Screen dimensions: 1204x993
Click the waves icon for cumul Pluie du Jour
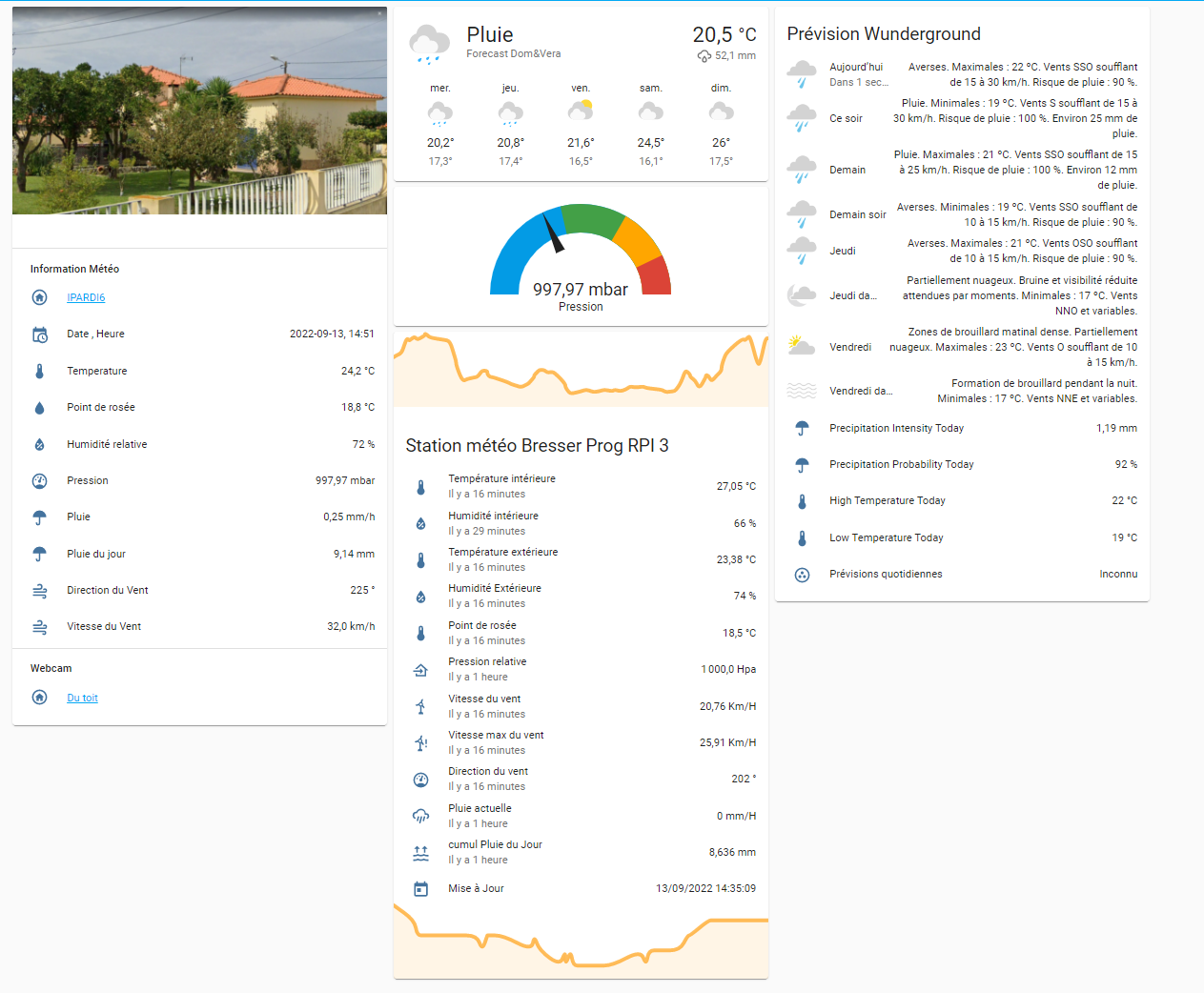[420, 853]
